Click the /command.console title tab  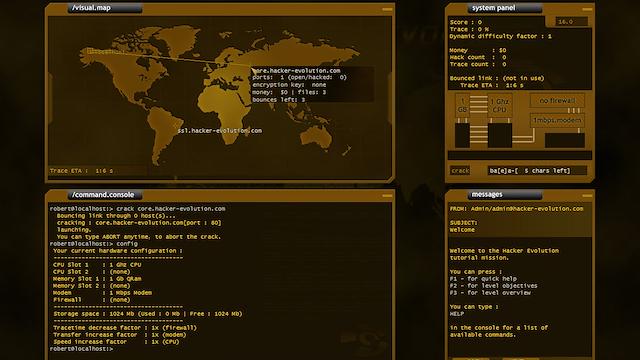pos(105,195)
